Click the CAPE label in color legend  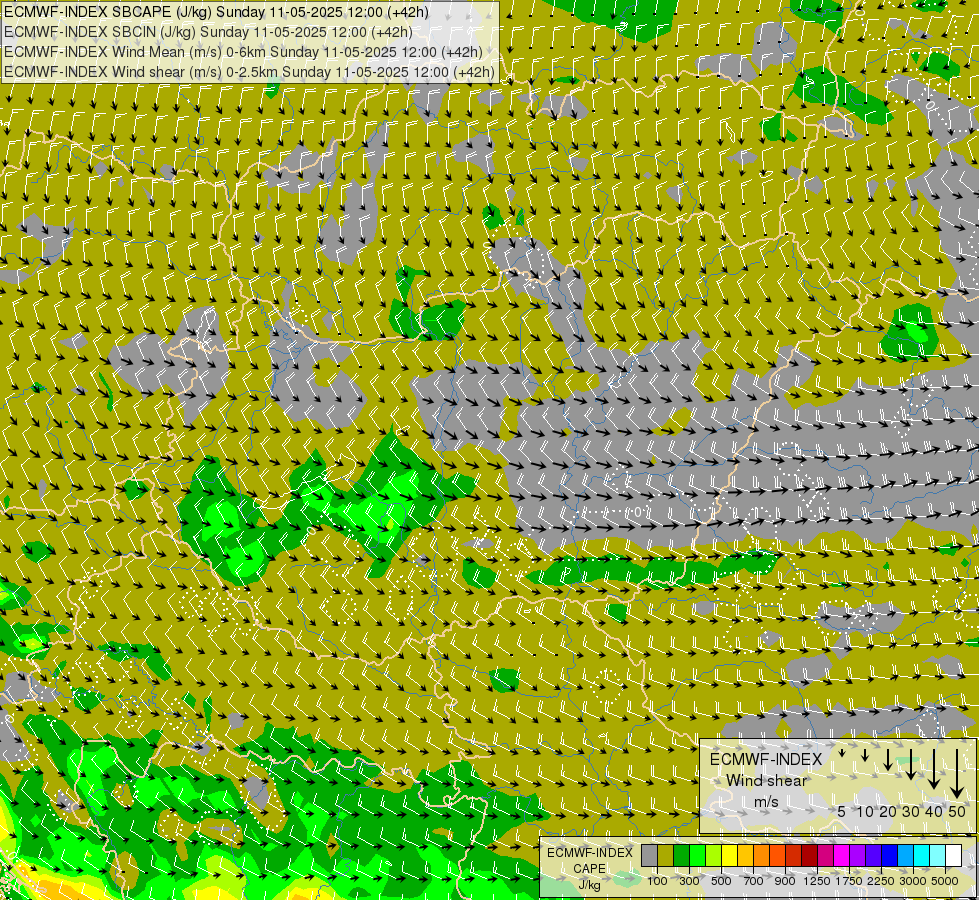tap(589, 869)
